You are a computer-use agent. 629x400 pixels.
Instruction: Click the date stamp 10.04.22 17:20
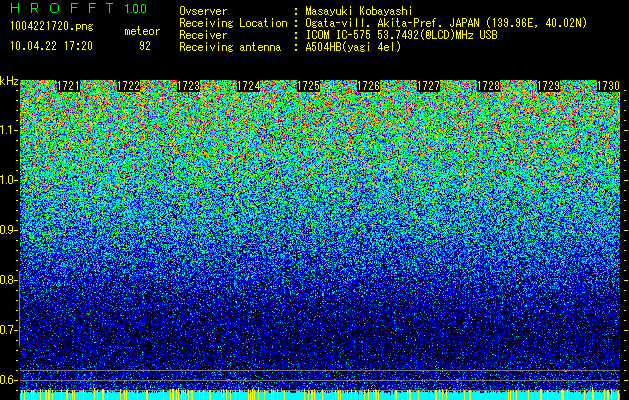click(51, 46)
